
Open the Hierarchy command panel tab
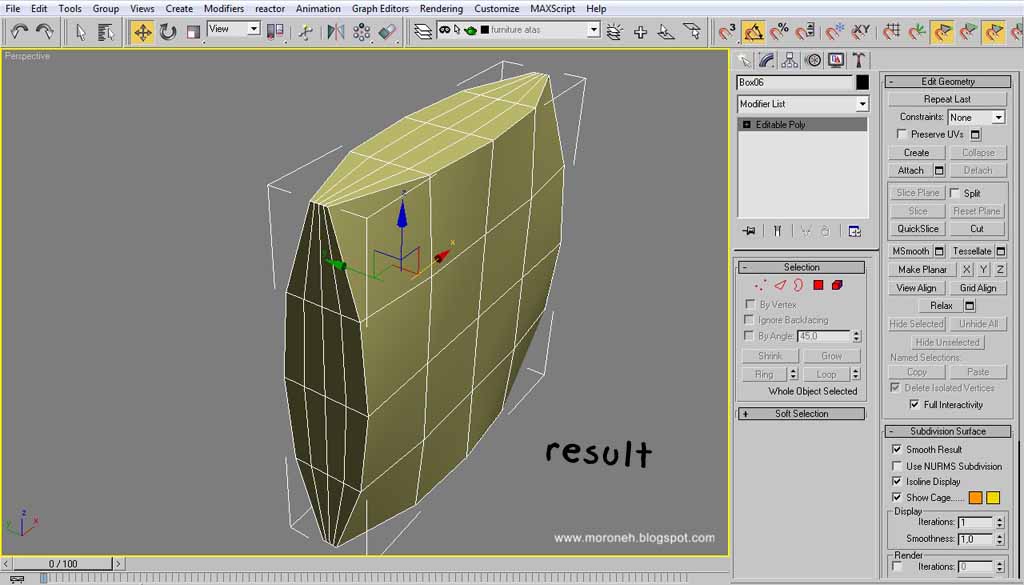pos(790,61)
